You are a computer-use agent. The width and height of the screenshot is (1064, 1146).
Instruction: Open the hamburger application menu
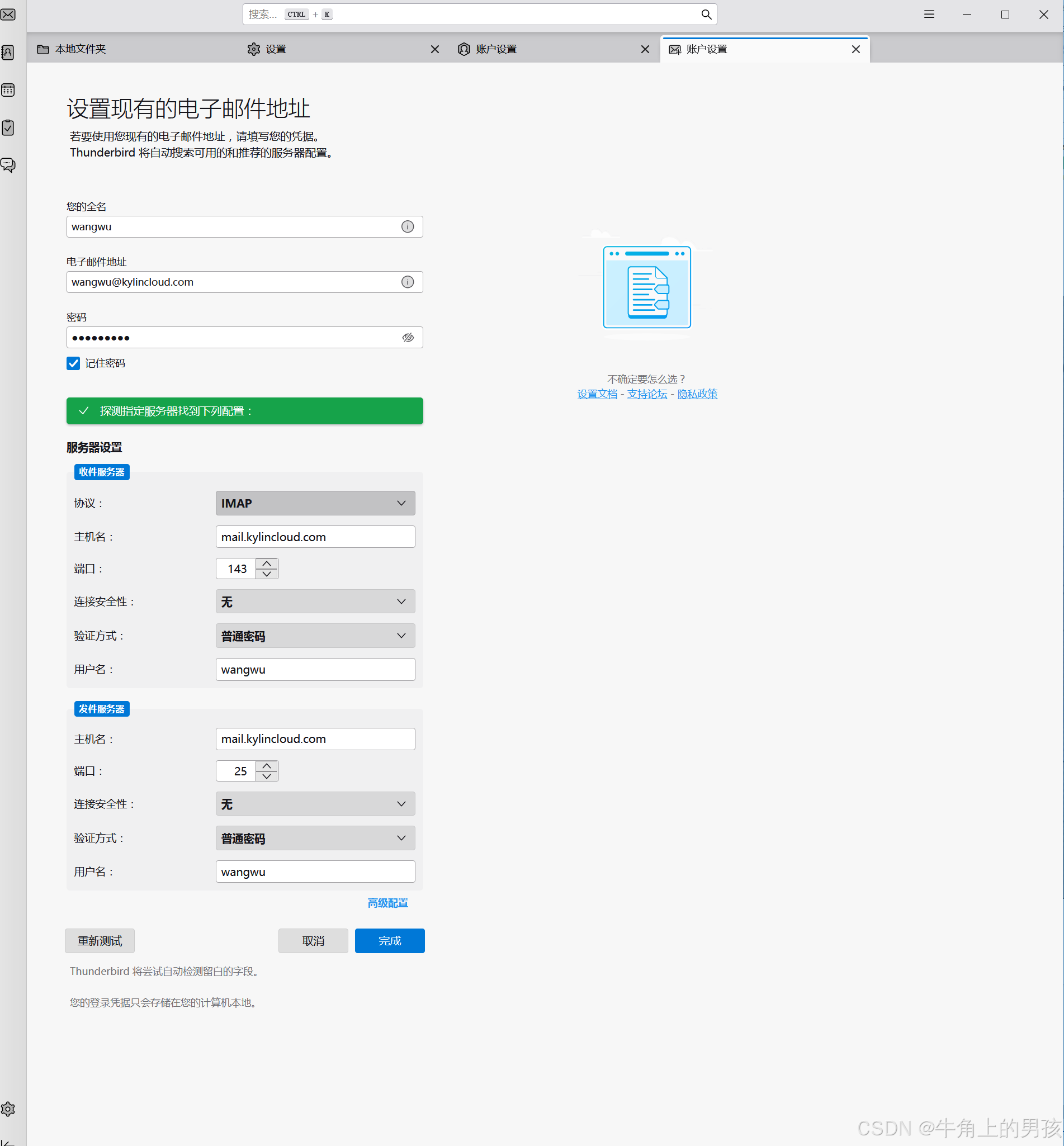point(929,15)
